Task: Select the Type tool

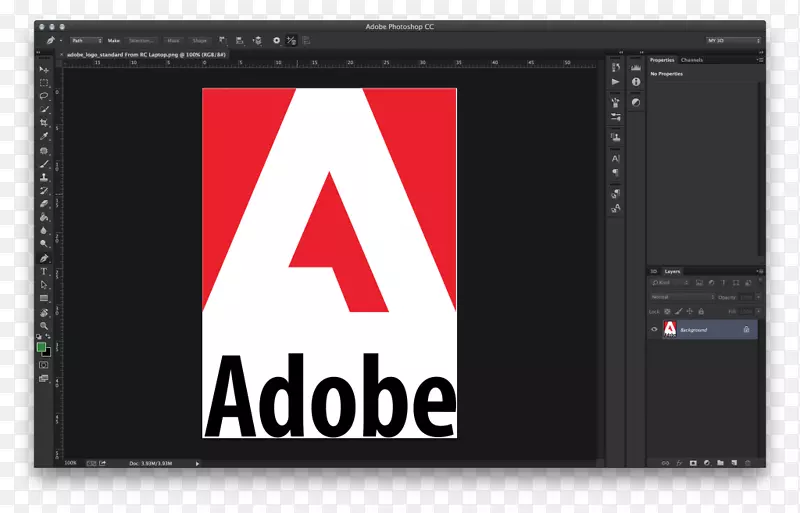Action: click(x=44, y=272)
